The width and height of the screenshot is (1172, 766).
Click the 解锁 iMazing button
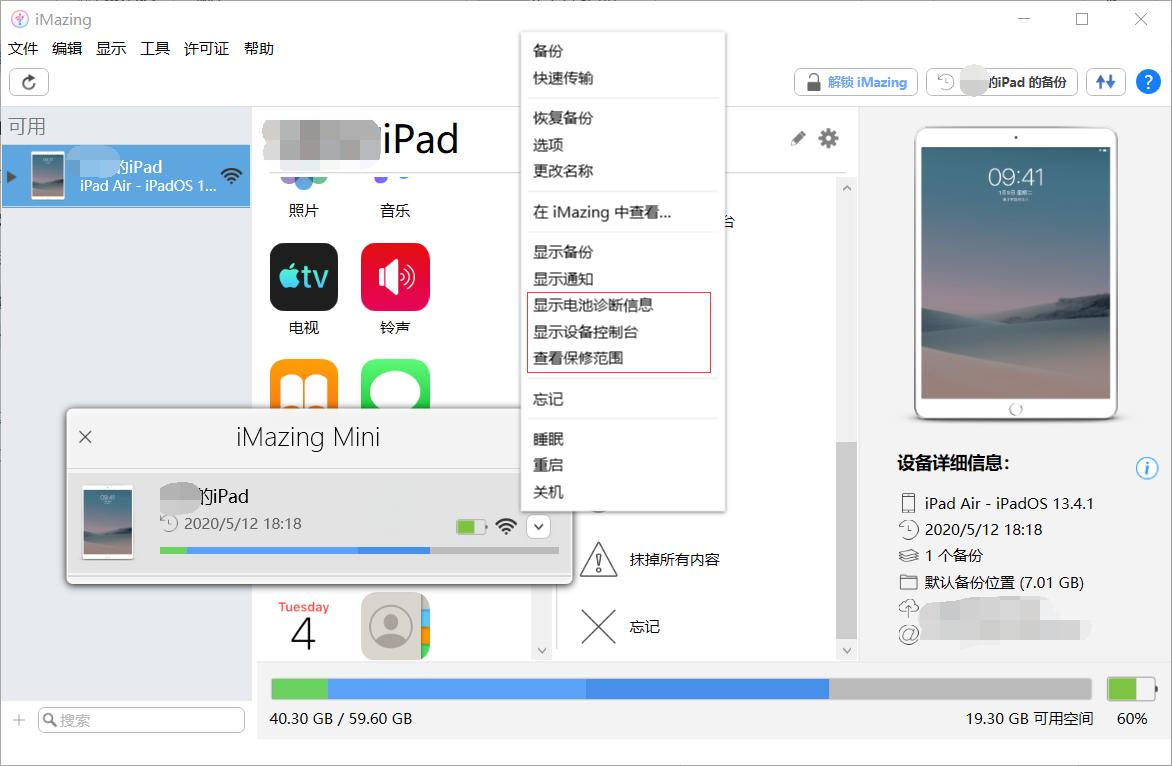(855, 82)
